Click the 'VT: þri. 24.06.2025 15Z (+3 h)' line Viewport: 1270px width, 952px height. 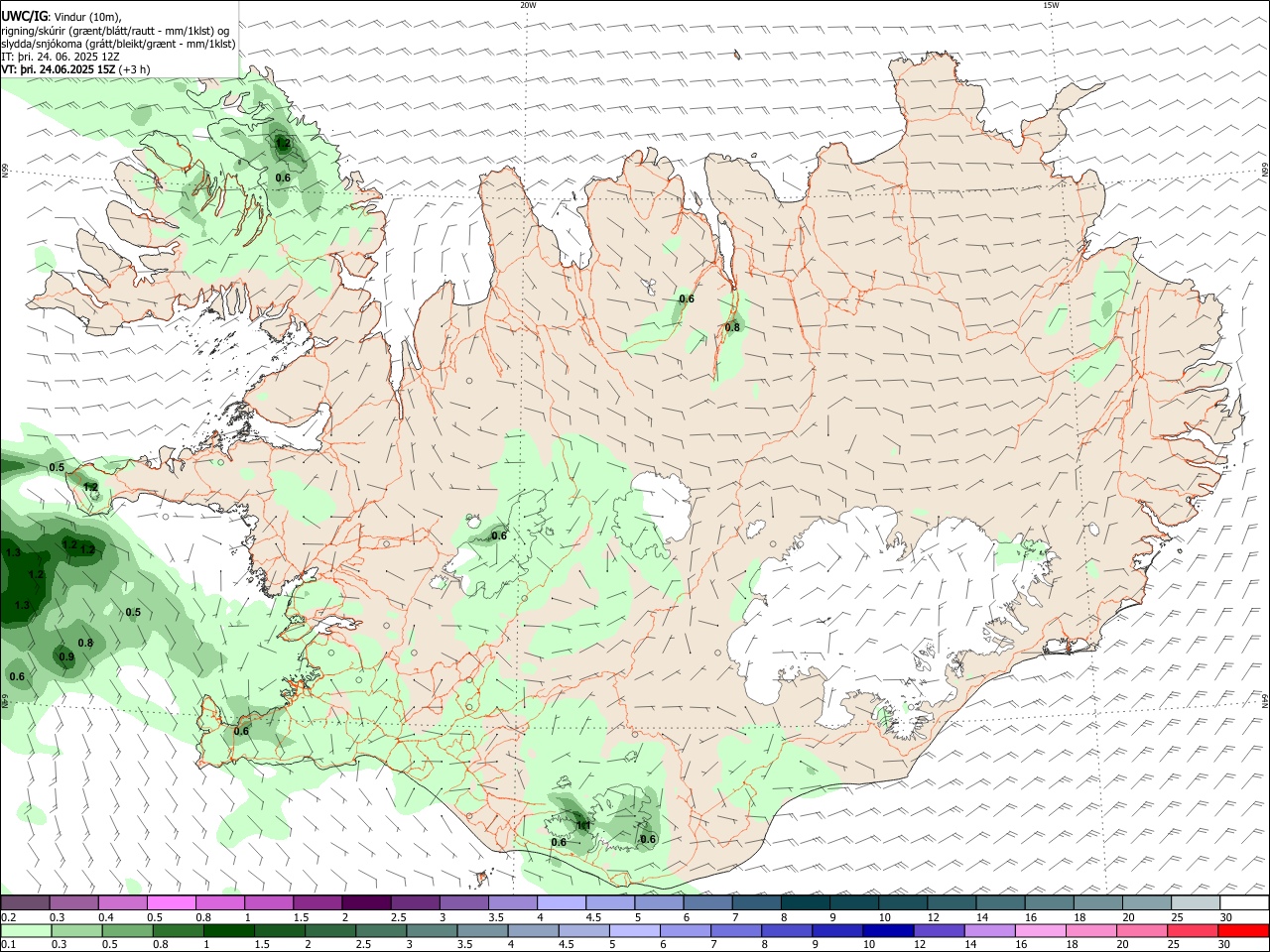(76, 69)
